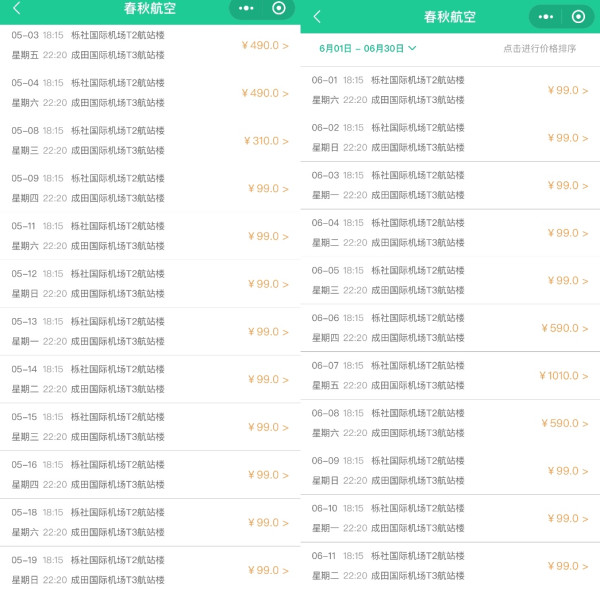Close the right mini program via circle icon
This screenshot has height=589, width=600.
point(578,16)
